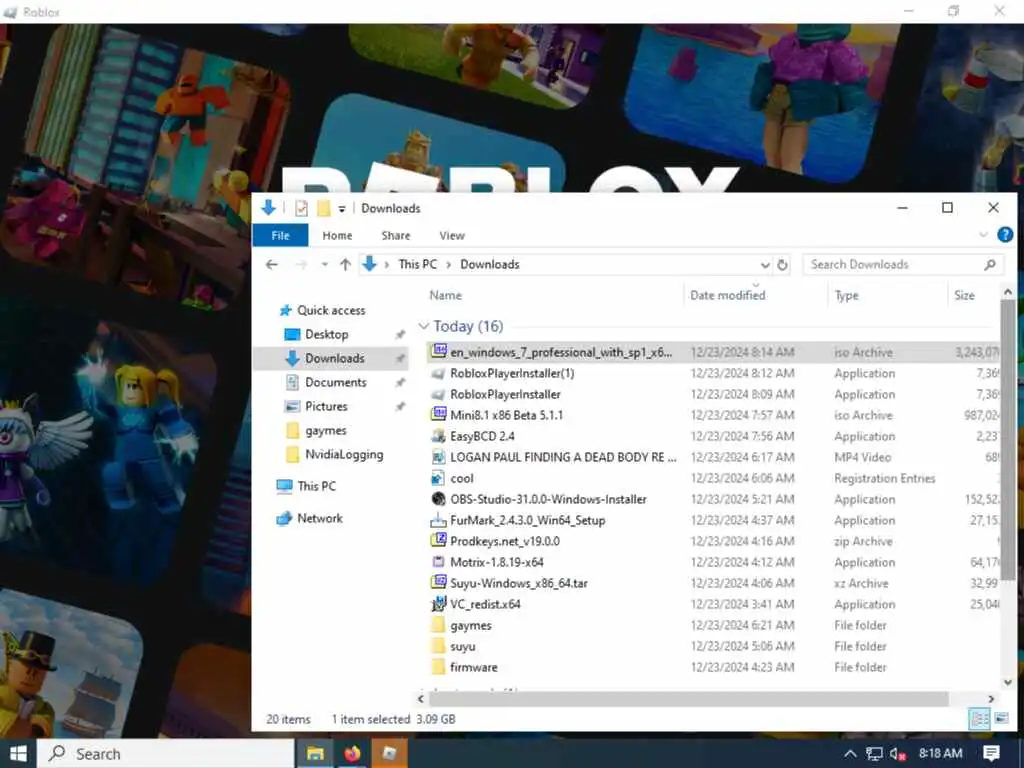Select the OBS-Studio-31.0.0 installer icon
Screen dimensions: 1024x768
pos(438,499)
